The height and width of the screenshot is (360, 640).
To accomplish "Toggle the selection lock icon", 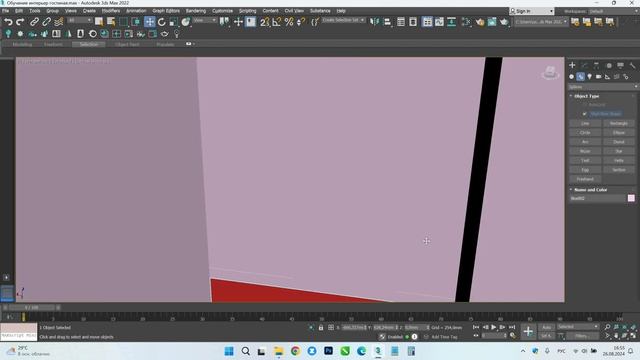I will pos(321,327).
